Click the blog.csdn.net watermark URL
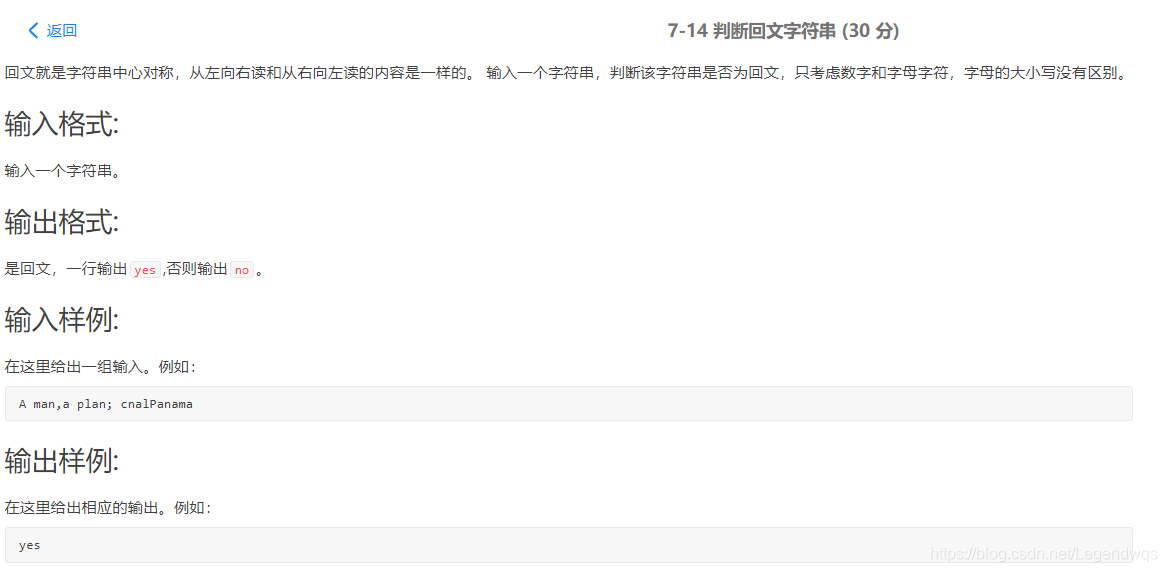1167x572 pixels. pyautogui.click(x=1044, y=554)
